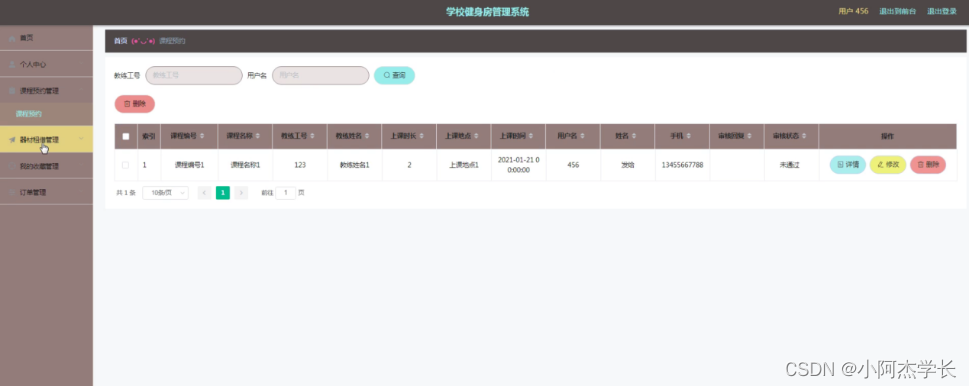Sort by the 审核回复 column arrows

tap(749, 136)
